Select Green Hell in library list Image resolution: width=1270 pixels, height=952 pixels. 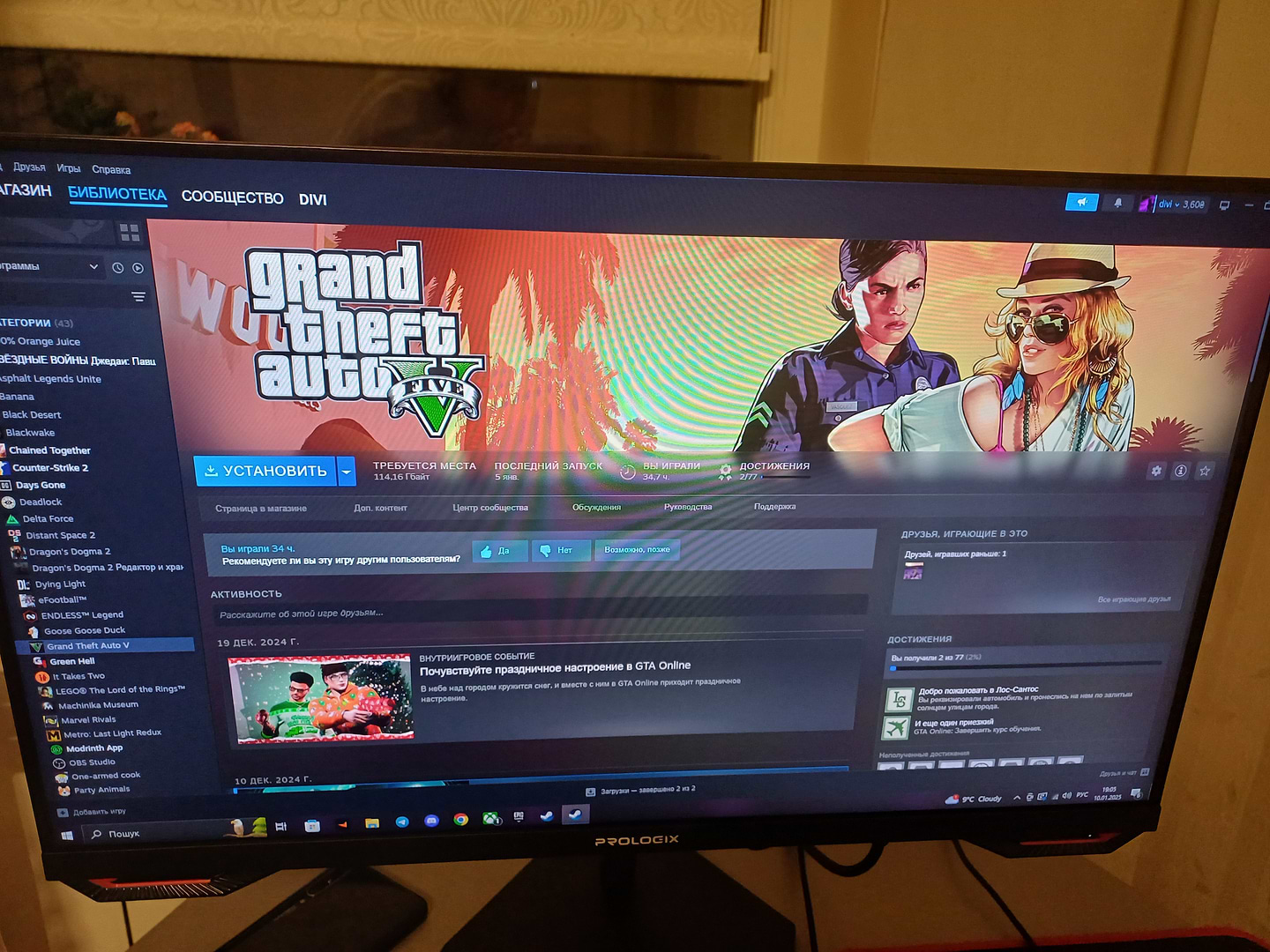click(x=72, y=661)
